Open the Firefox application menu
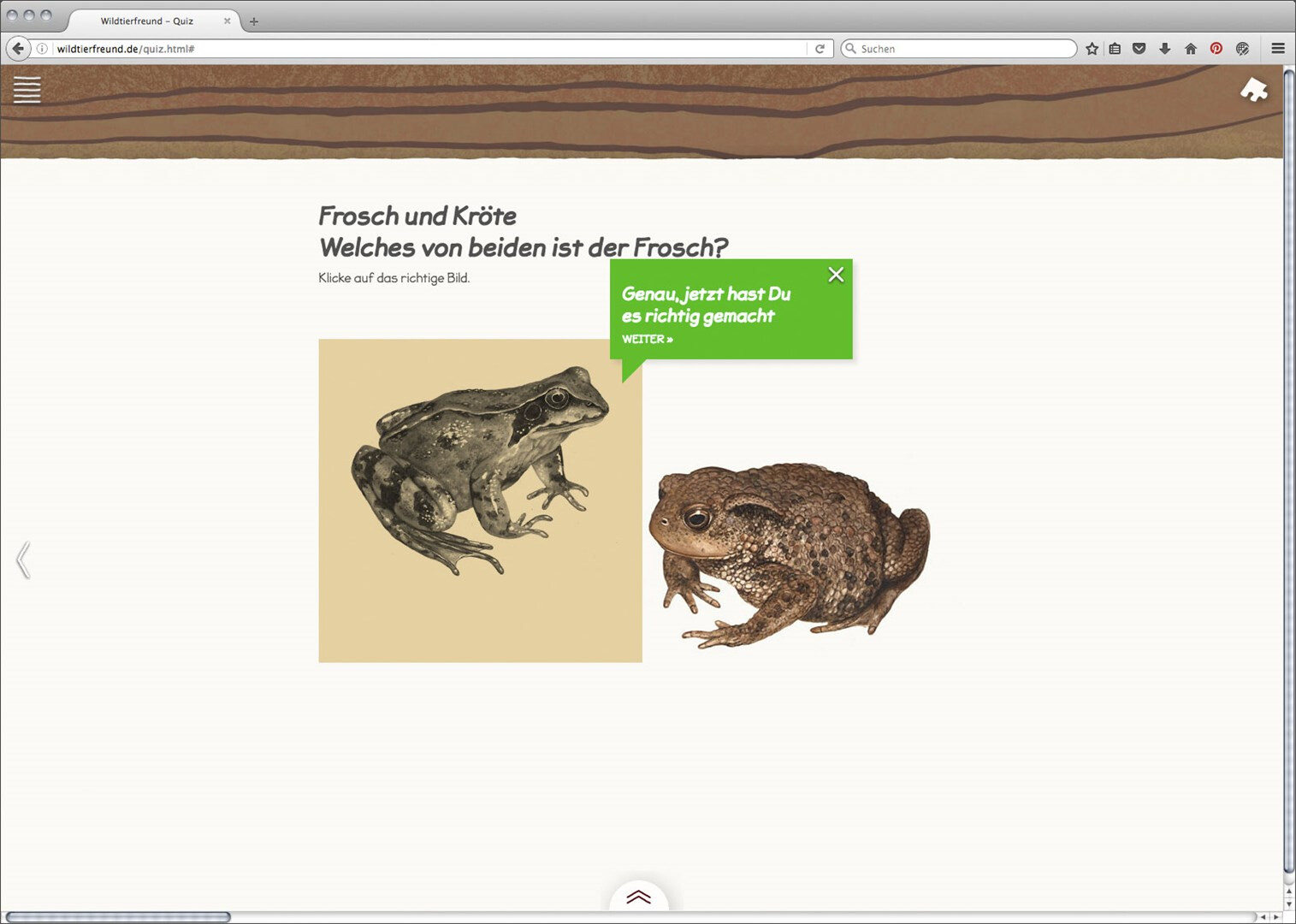 click(x=1278, y=49)
